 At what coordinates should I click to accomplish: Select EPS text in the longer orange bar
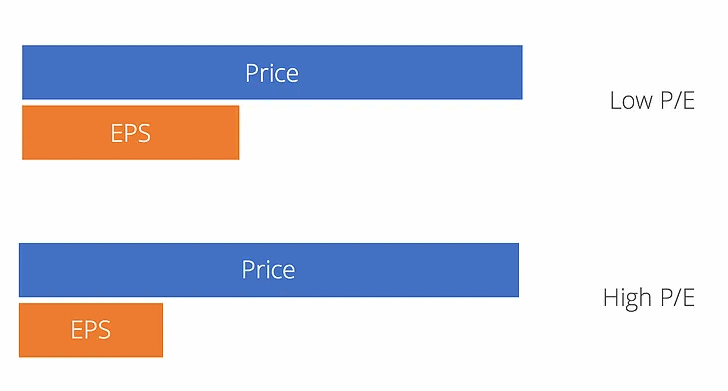pos(130,133)
